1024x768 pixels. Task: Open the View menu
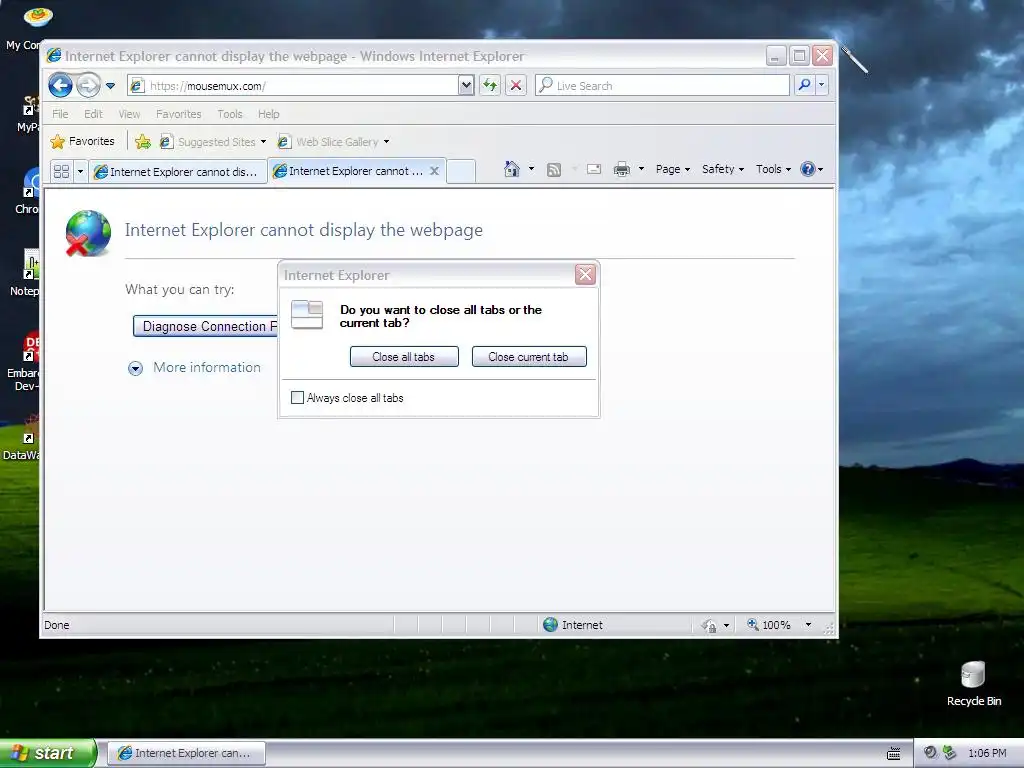(x=129, y=114)
